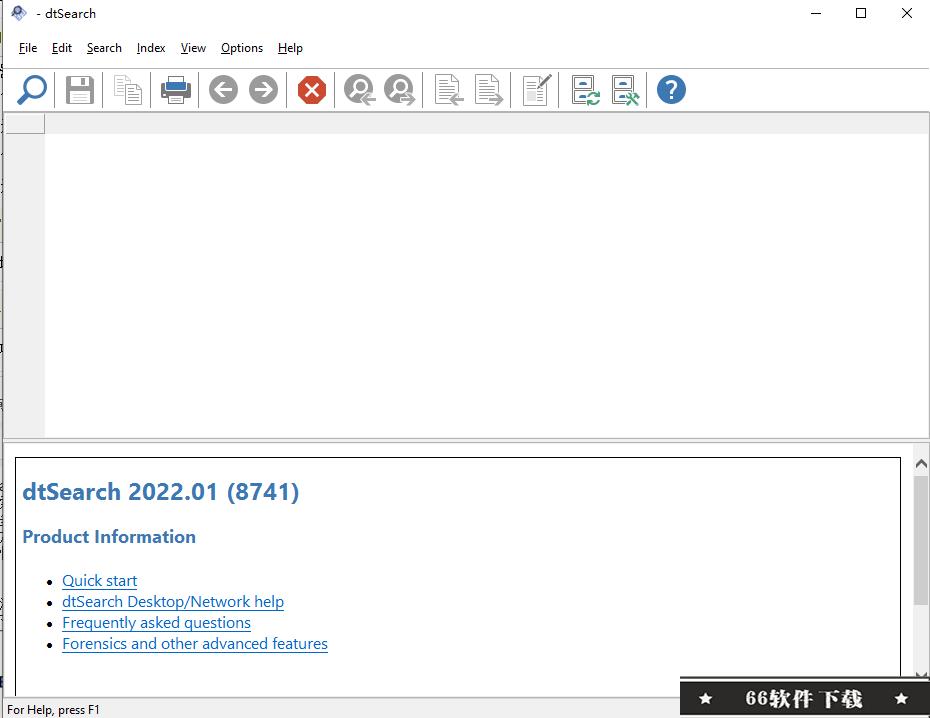Open the Search menu
The image size is (930, 718).
click(104, 48)
